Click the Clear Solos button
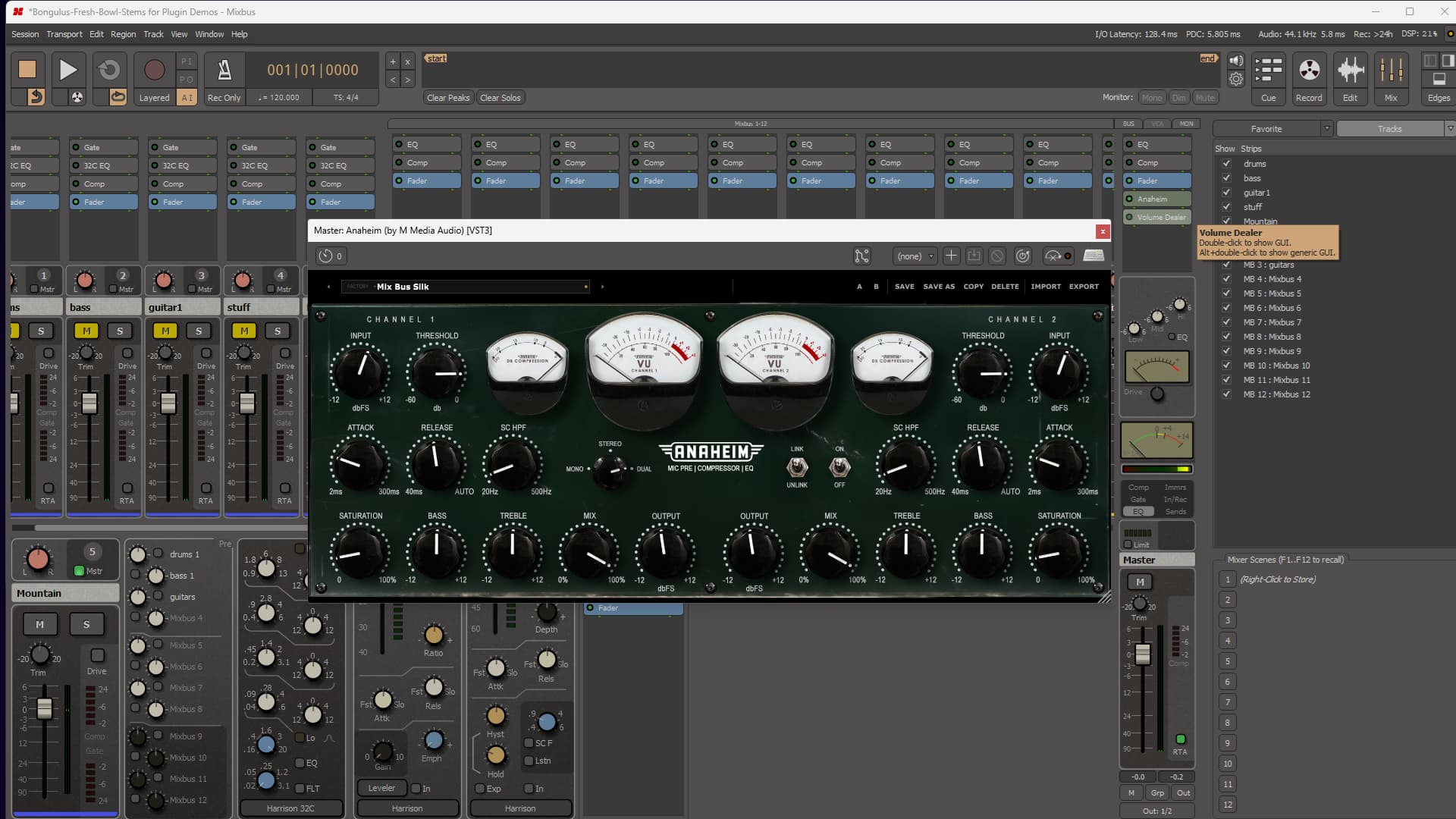This screenshot has width=1456, height=819. click(500, 97)
